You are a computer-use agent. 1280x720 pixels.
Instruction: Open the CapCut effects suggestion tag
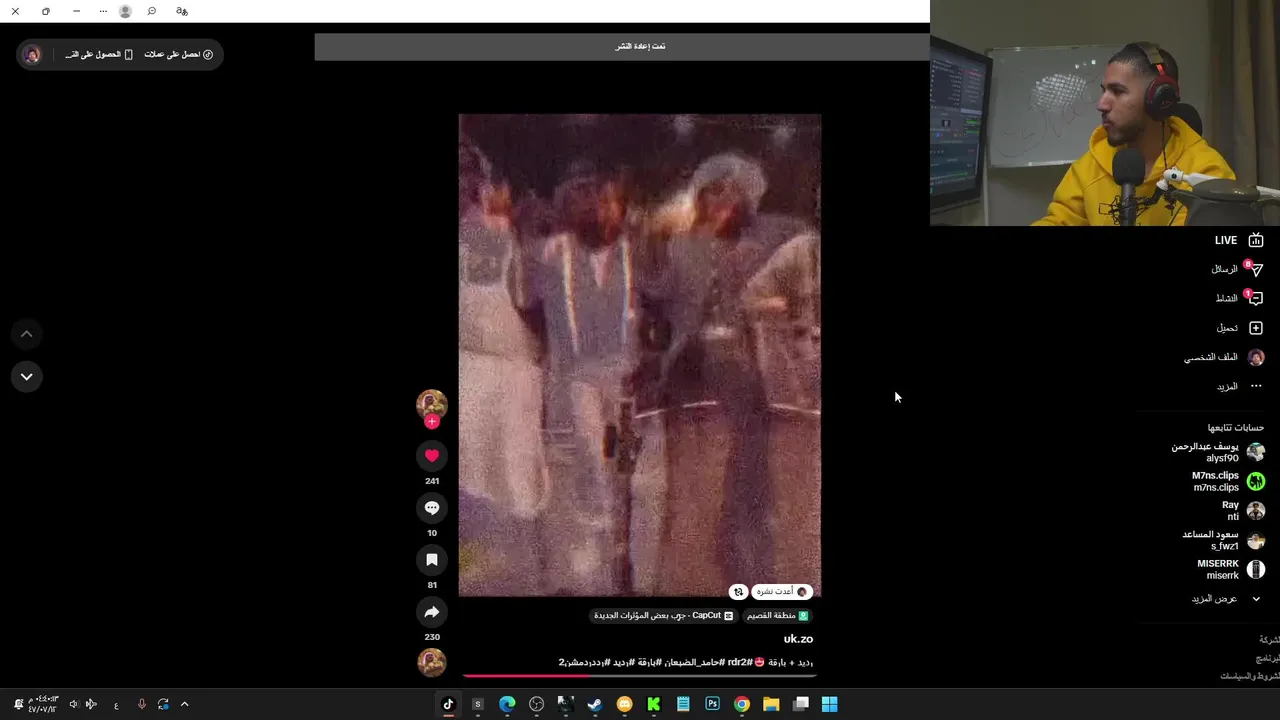coord(664,616)
